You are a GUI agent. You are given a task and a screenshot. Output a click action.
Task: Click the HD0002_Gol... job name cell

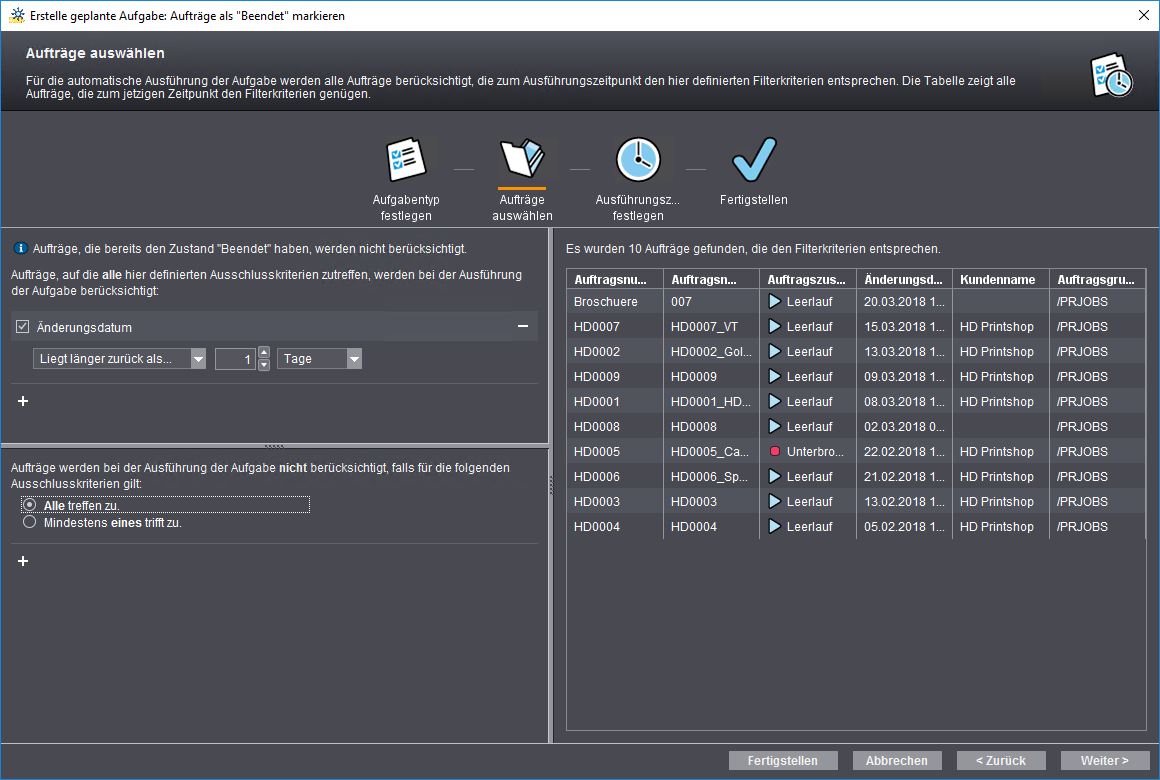coord(711,352)
